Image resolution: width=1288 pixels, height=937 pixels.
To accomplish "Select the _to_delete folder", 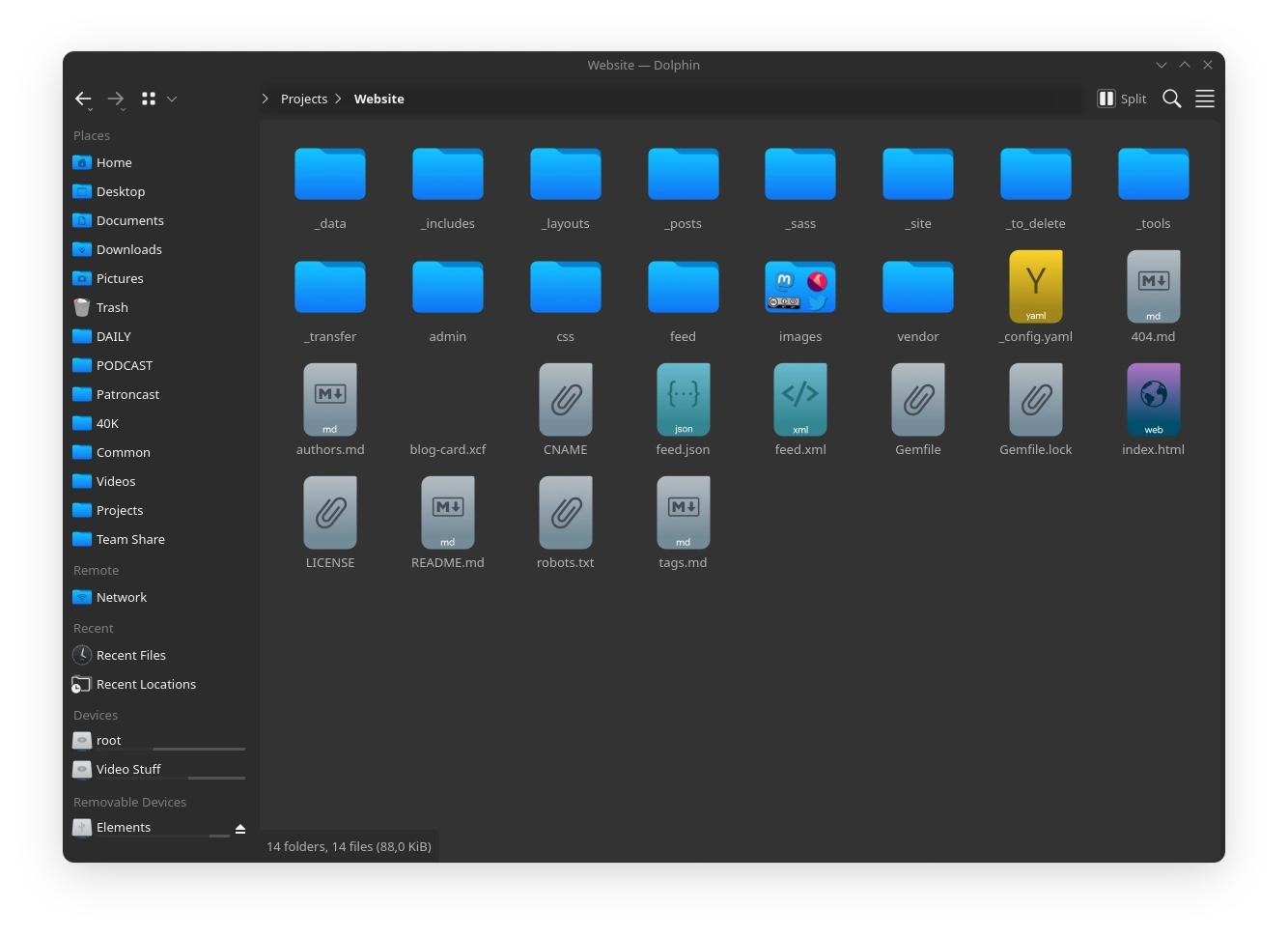I will 1036,188.
